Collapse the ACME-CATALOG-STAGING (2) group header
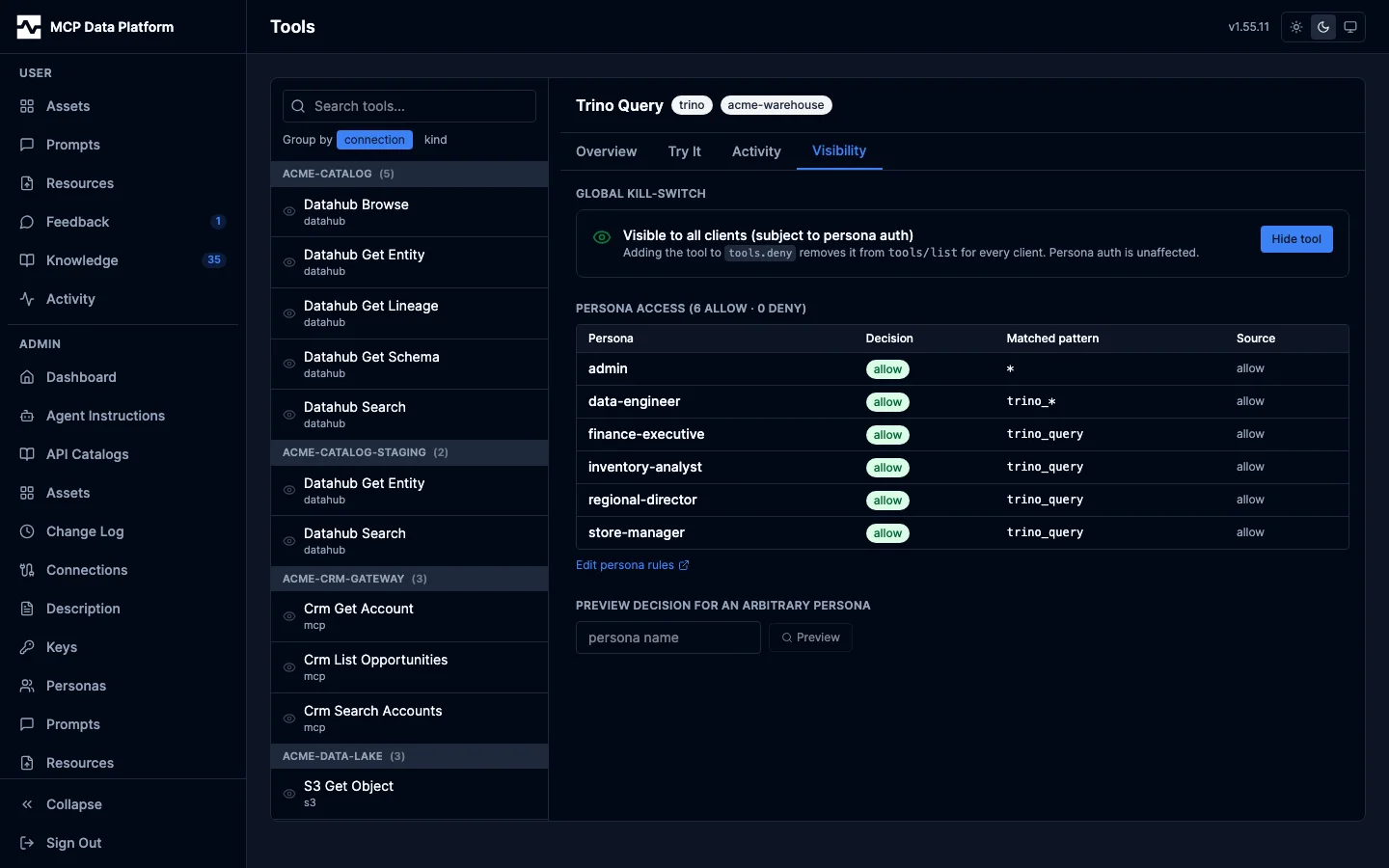 (409, 452)
